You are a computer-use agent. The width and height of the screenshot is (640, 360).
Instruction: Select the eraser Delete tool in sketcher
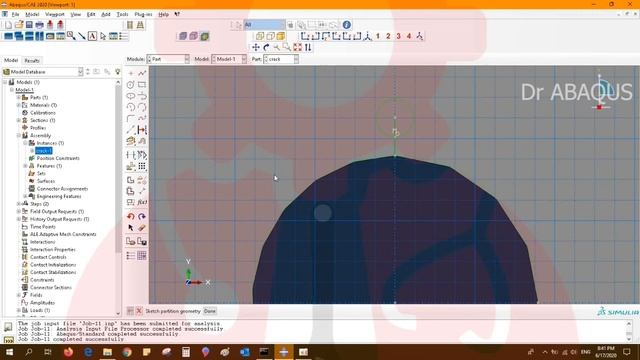click(142, 228)
